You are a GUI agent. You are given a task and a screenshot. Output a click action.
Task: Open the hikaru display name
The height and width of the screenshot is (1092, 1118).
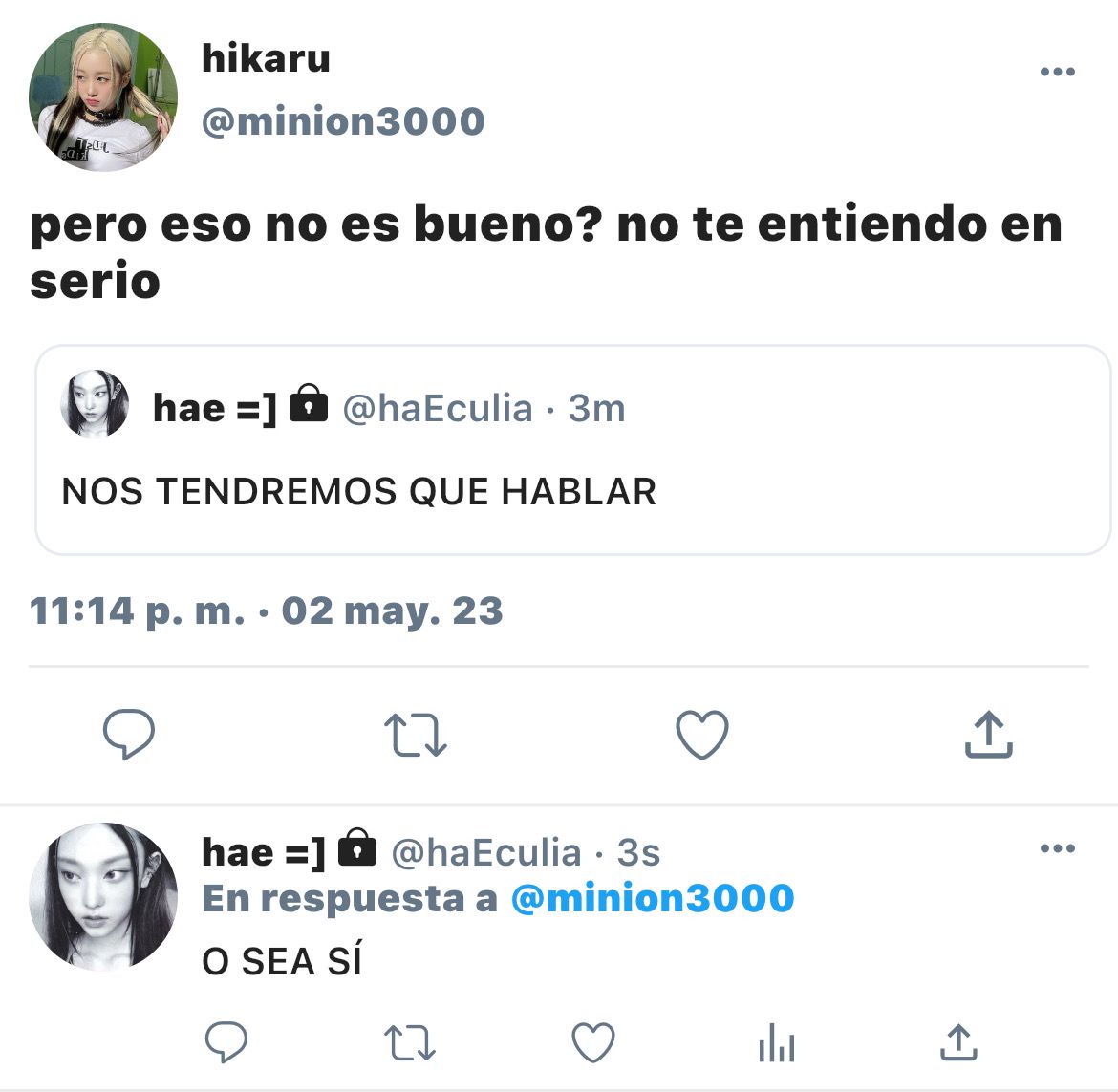point(266,57)
